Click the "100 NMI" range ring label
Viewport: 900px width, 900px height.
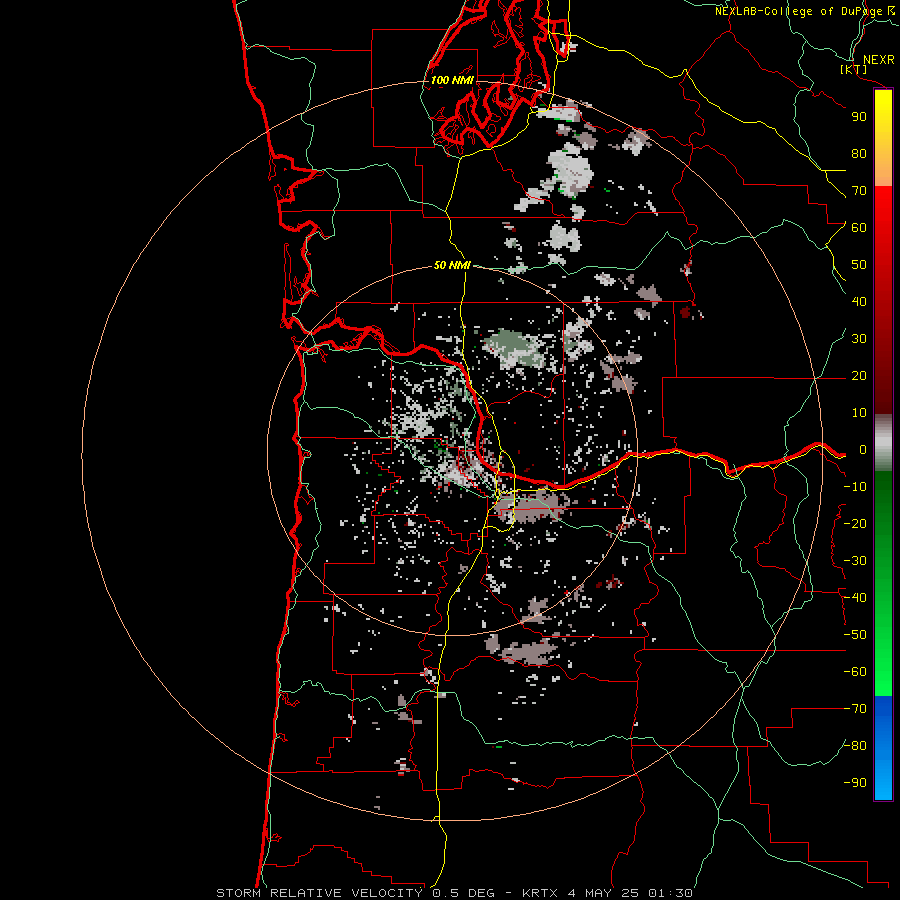452,80
